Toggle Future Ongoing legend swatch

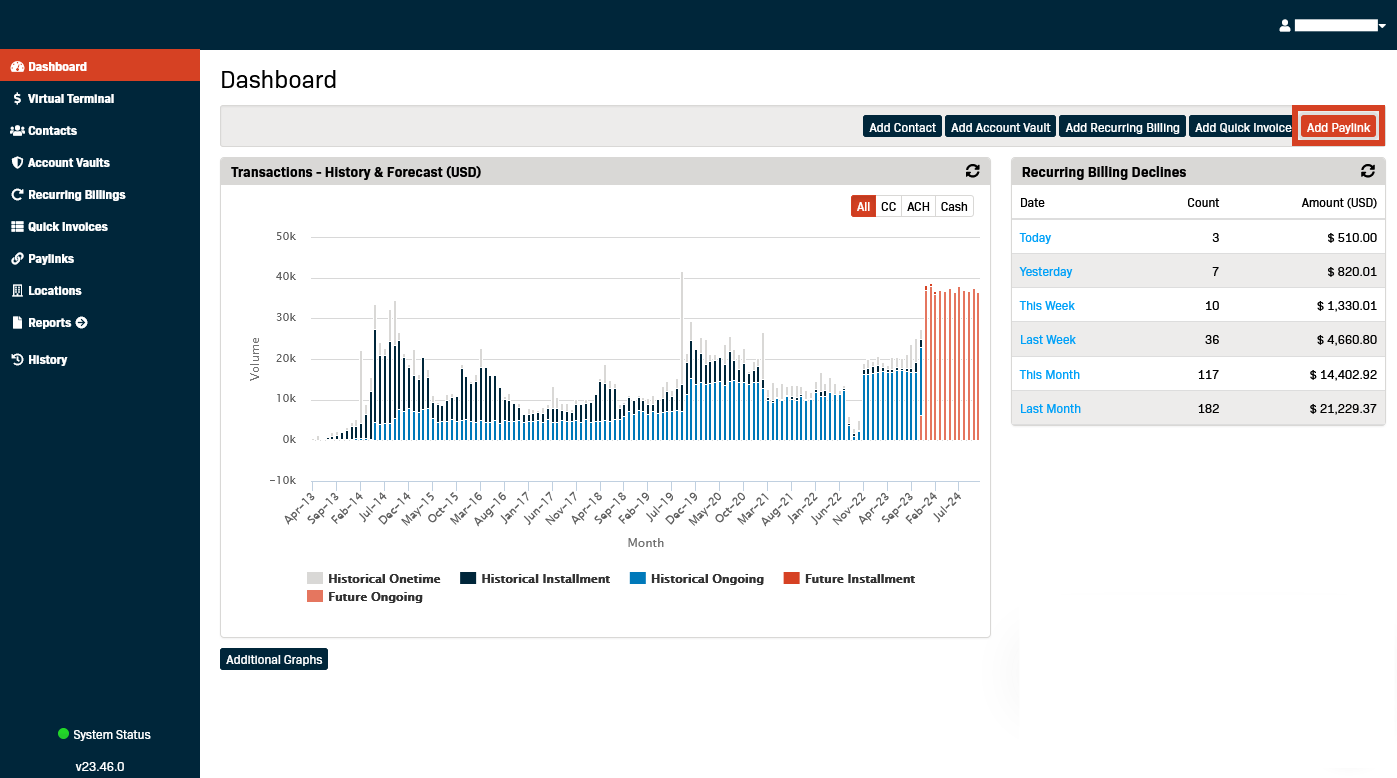(x=315, y=597)
